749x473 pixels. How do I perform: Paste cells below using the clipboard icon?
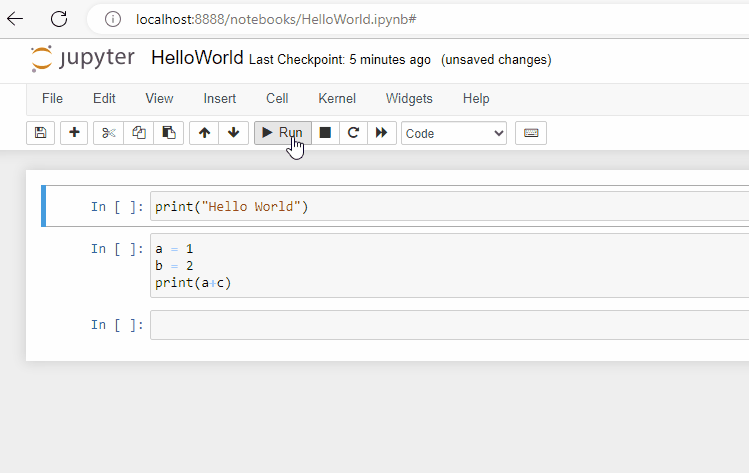pos(168,133)
